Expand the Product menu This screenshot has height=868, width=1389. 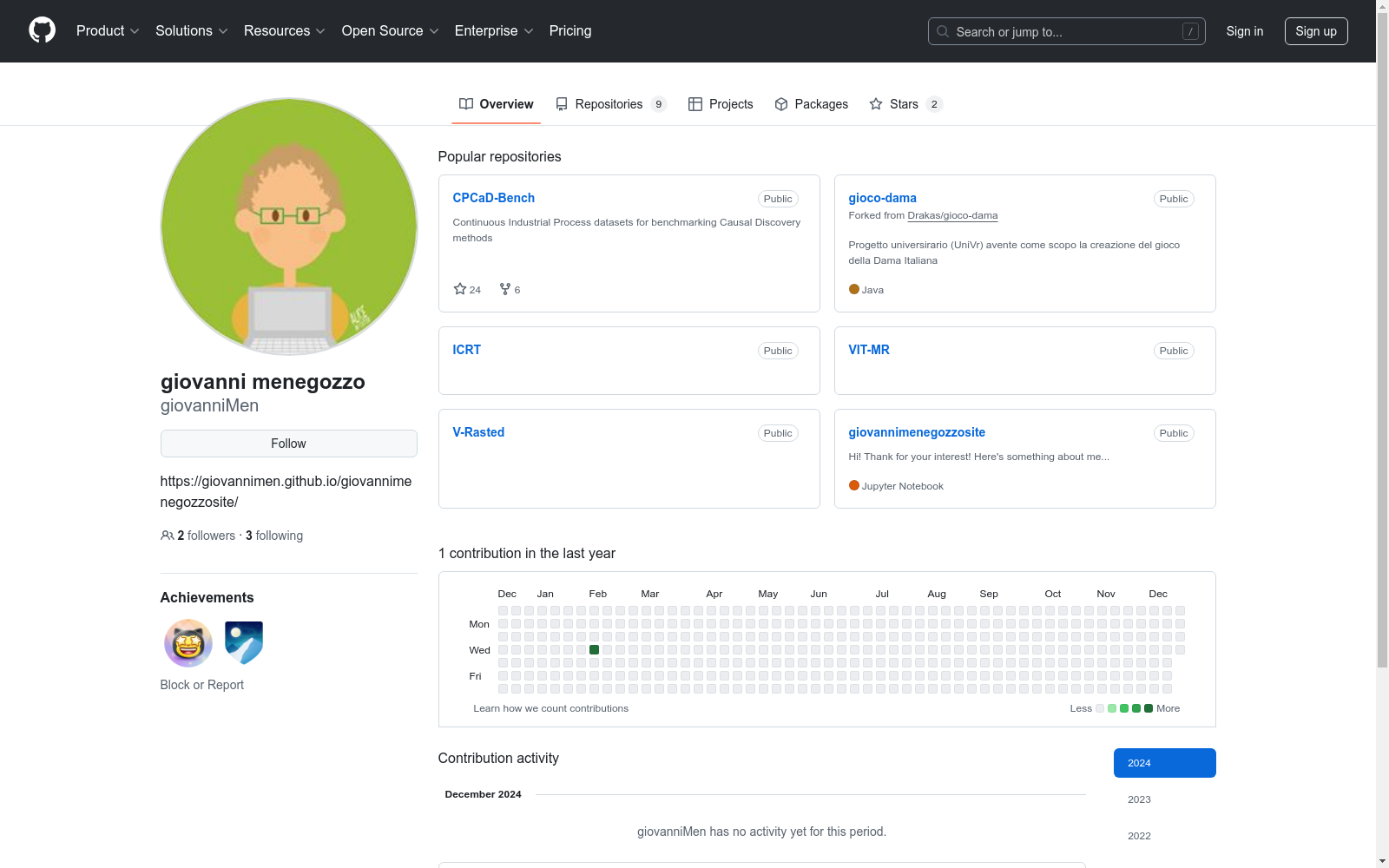pyautogui.click(x=108, y=31)
